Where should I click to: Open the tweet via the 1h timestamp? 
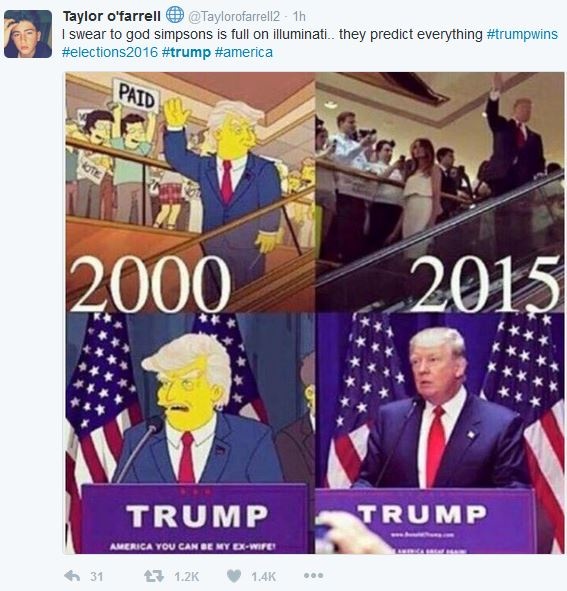tap(299, 16)
